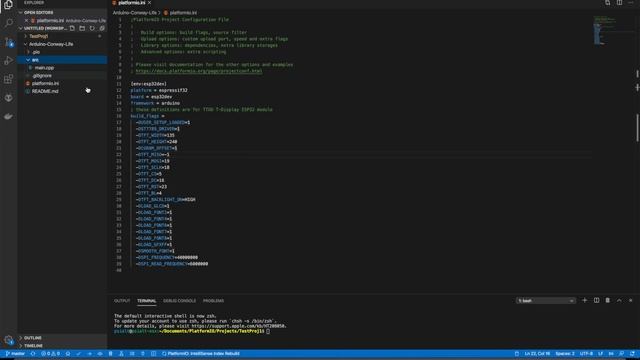Refresh the Explorer file tree
This screenshot has height=360, width=640.
point(92,28)
